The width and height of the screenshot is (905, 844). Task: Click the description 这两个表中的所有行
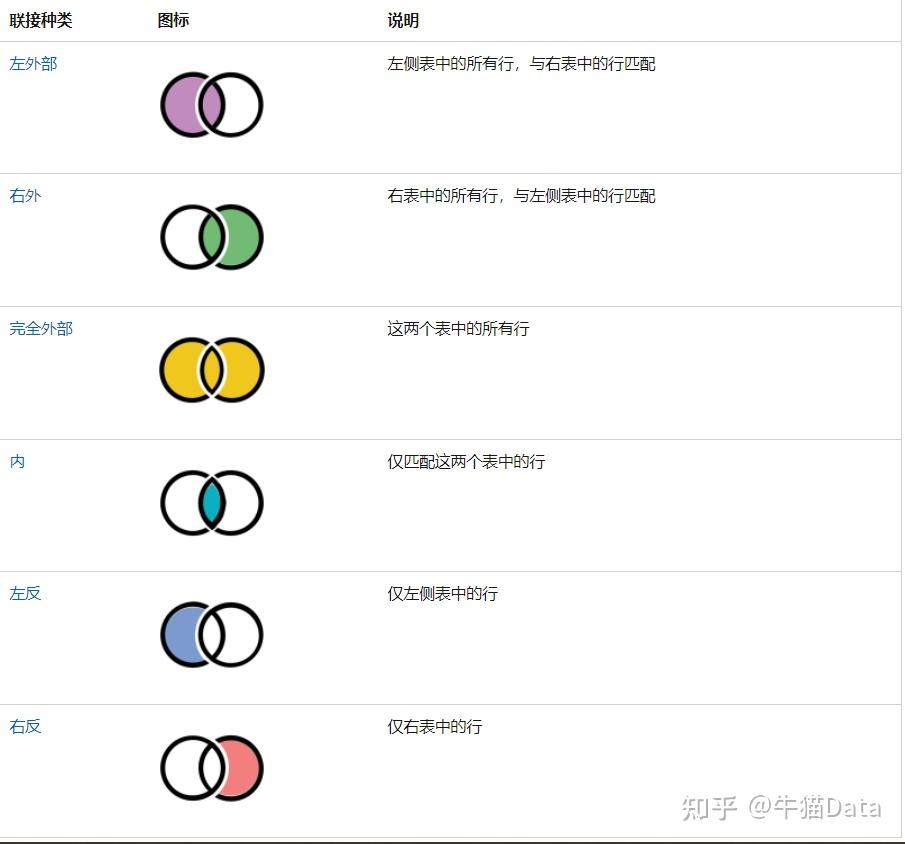(458, 328)
